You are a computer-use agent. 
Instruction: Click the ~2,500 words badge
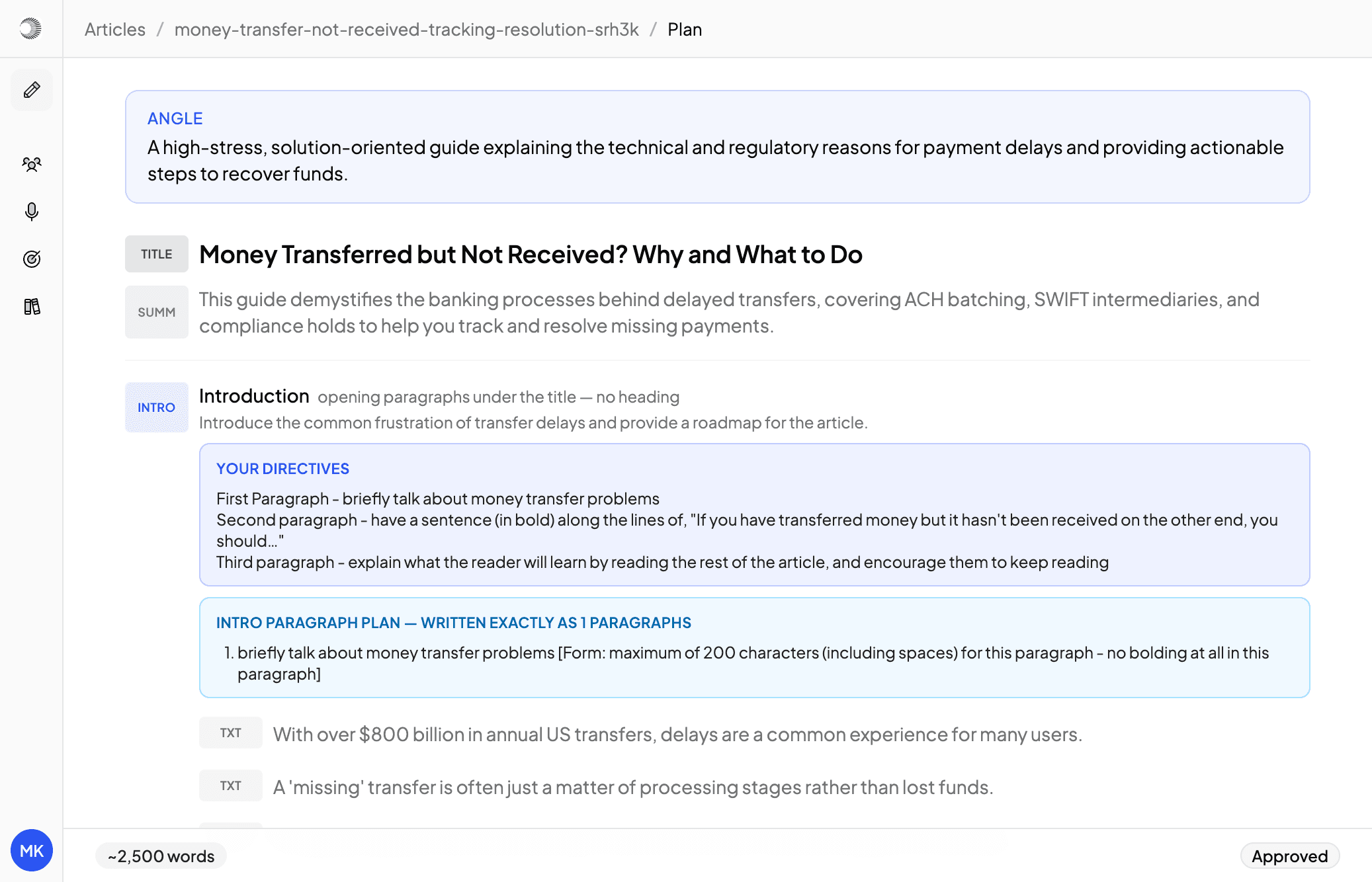[161, 856]
